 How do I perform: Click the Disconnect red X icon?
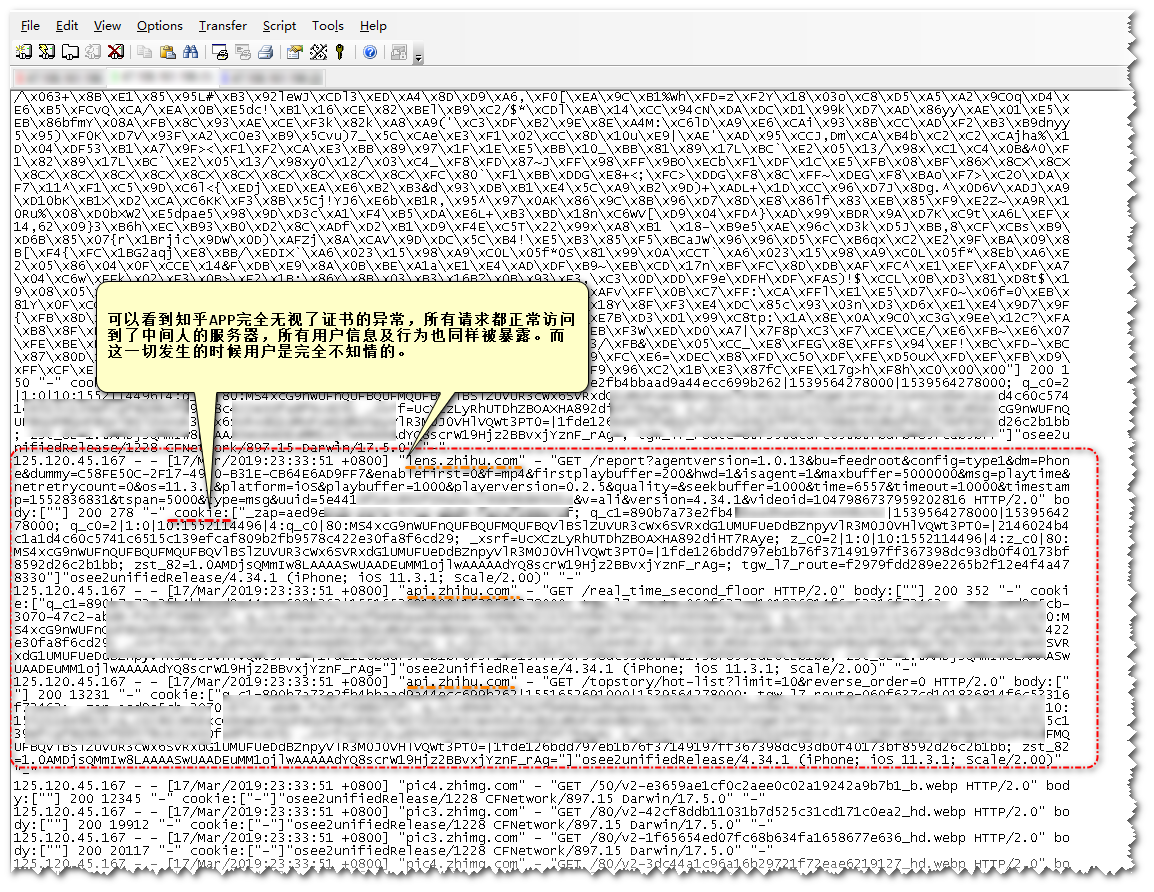tap(115, 52)
